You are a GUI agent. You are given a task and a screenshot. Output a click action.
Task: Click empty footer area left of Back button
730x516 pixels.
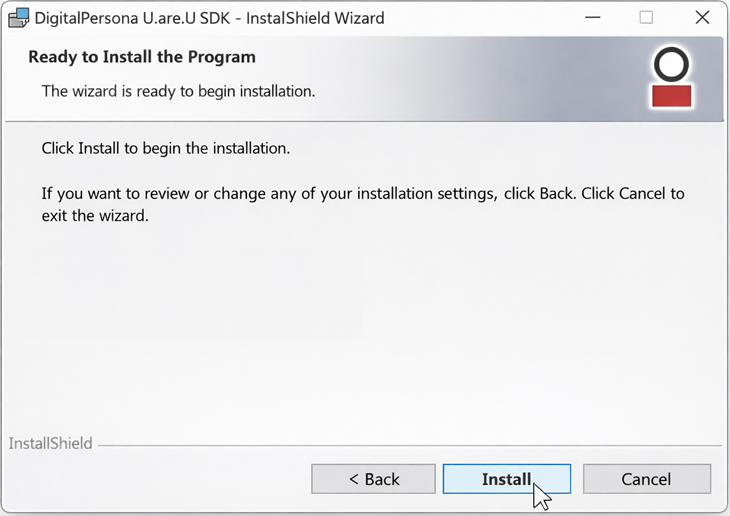[150, 480]
